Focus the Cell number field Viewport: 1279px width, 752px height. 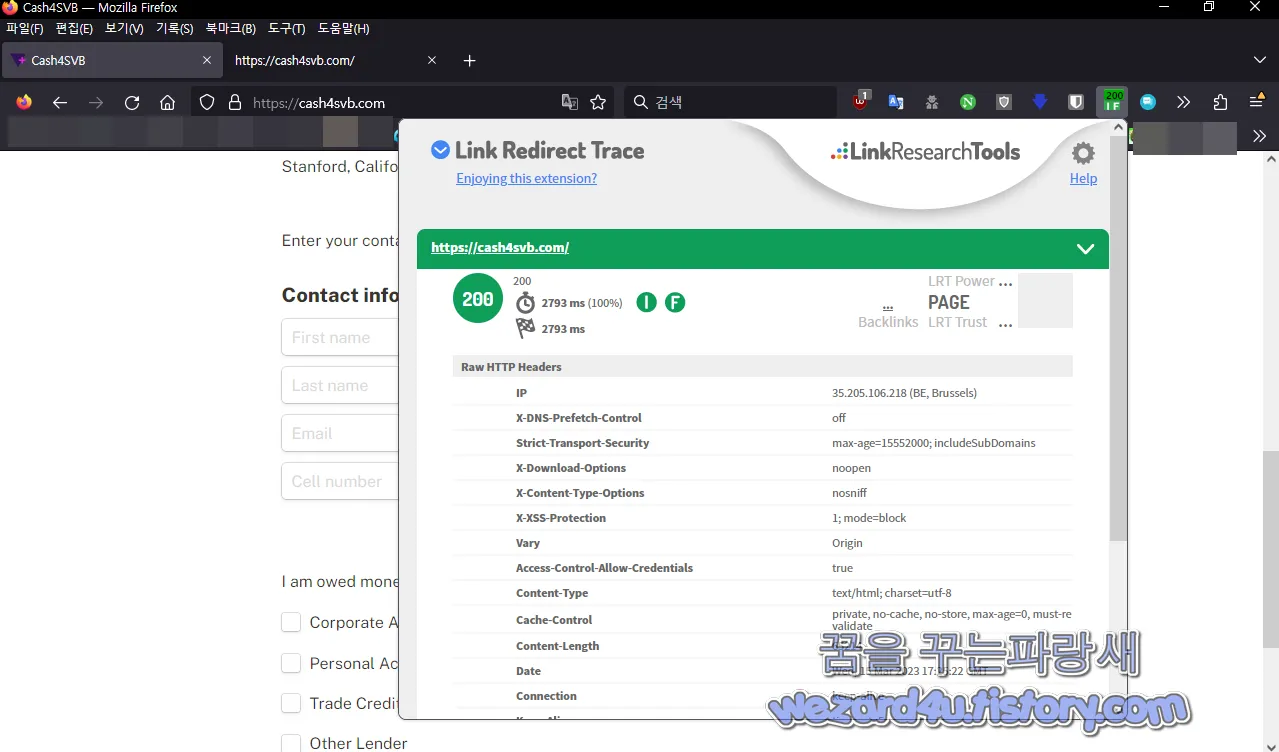coord(340,481)
